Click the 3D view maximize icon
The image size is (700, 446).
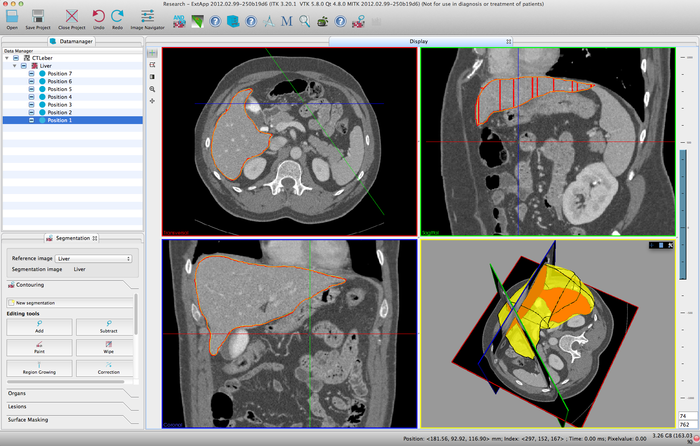(670, 245)
